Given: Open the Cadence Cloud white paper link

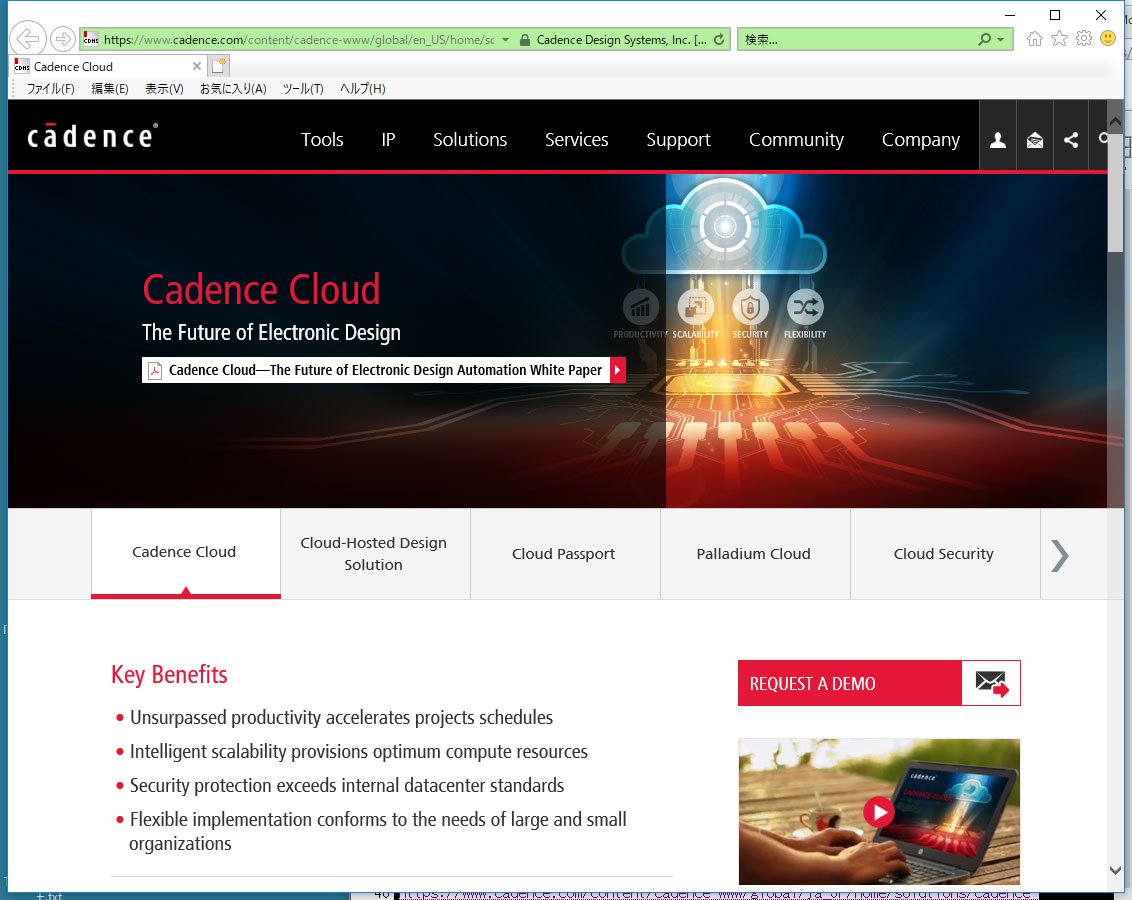Looking at the screenshot, I should pos(384,370).
